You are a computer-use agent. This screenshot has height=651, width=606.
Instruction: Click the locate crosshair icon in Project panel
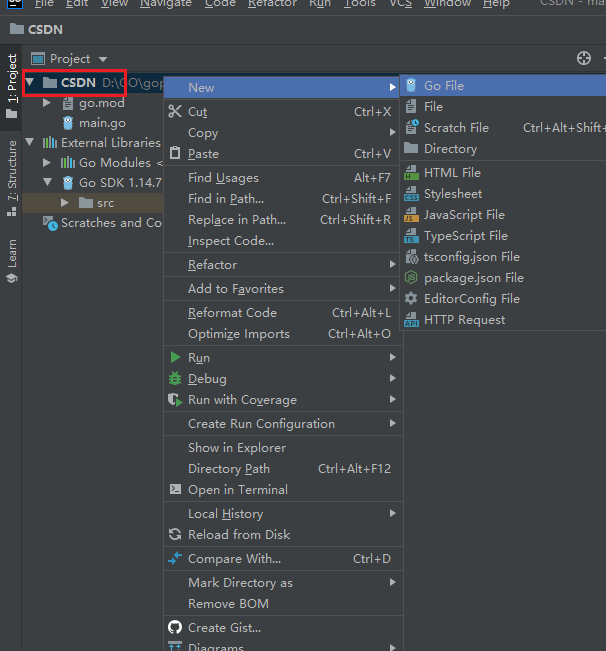click(584, 58)
